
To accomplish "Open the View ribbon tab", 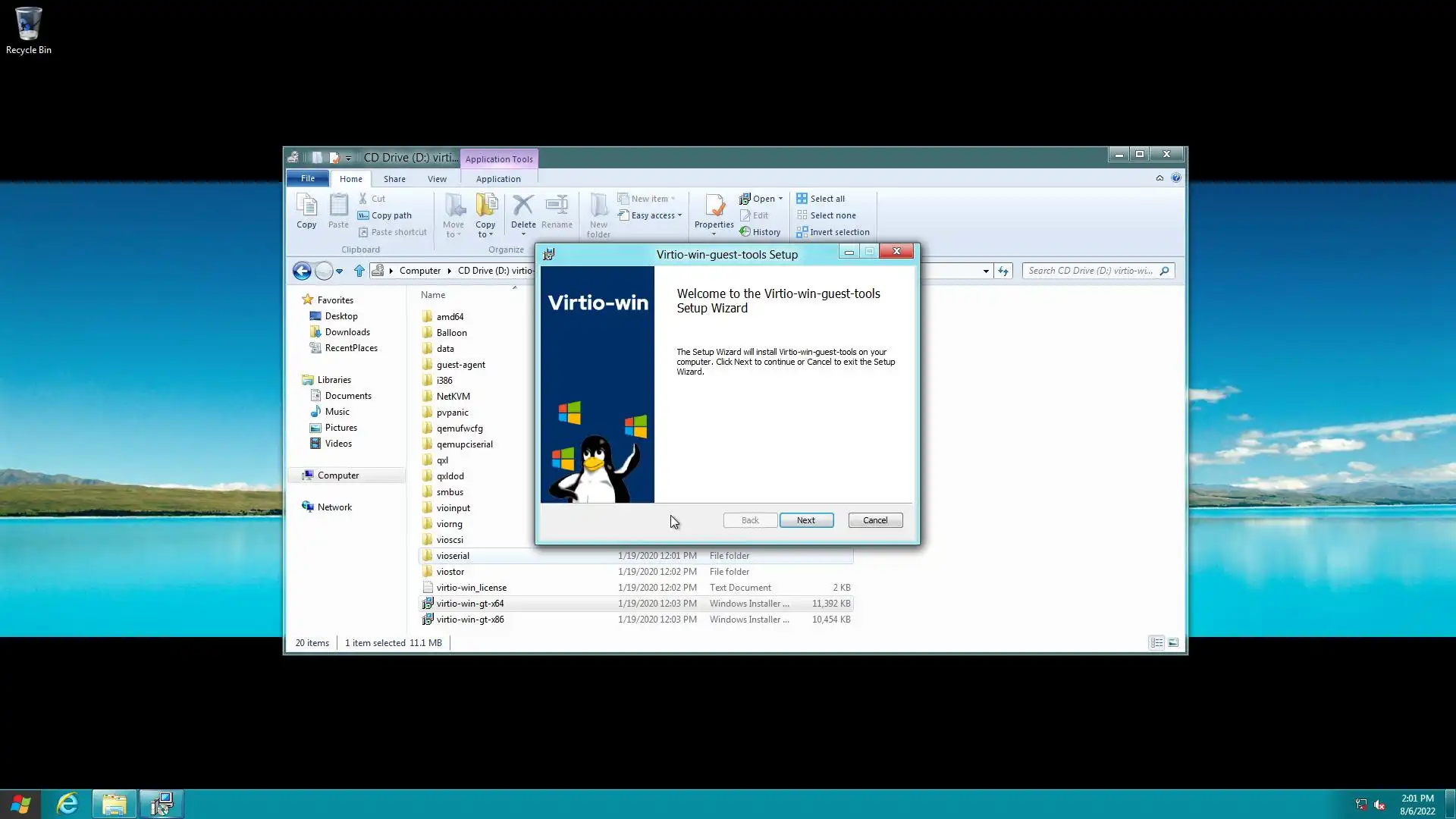I will [437, 179].
